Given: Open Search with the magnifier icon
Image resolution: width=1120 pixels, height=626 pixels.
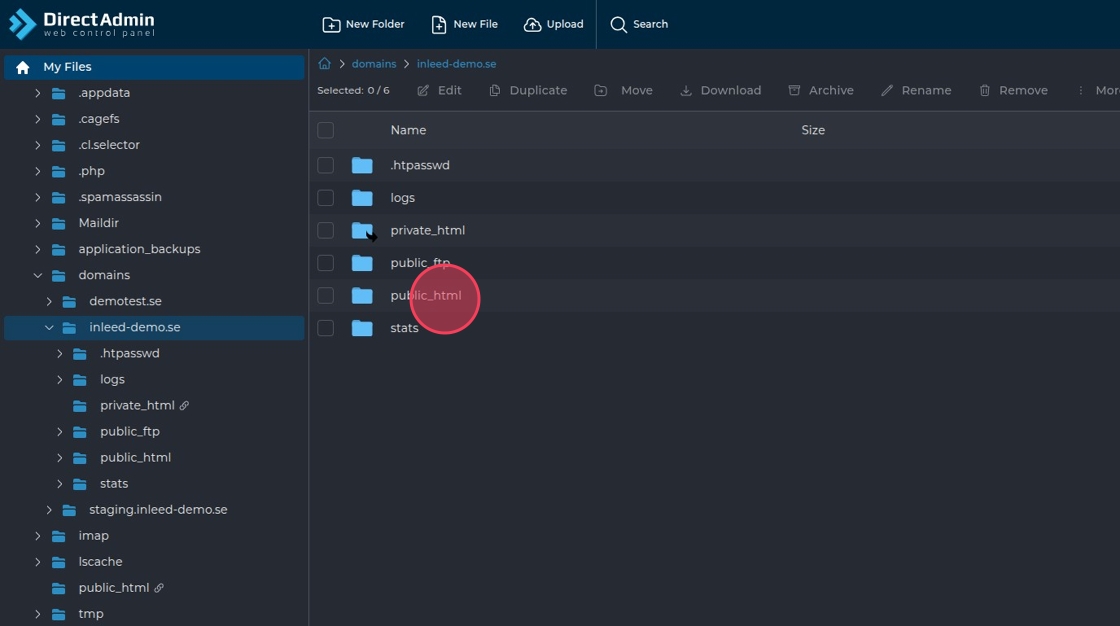Looking at the screenshot, I should (x=619, y=24).
